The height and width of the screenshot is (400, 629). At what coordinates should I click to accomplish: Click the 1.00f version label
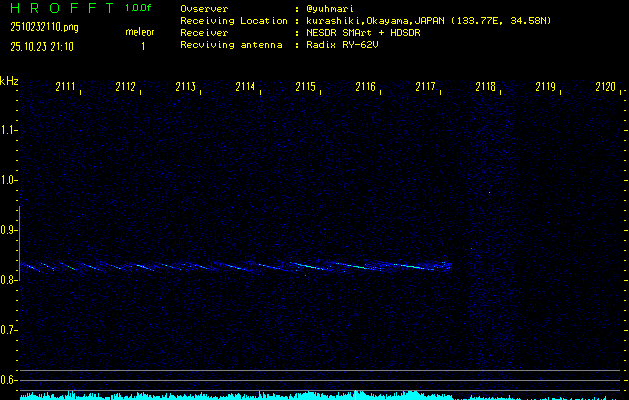coord(139,8)
